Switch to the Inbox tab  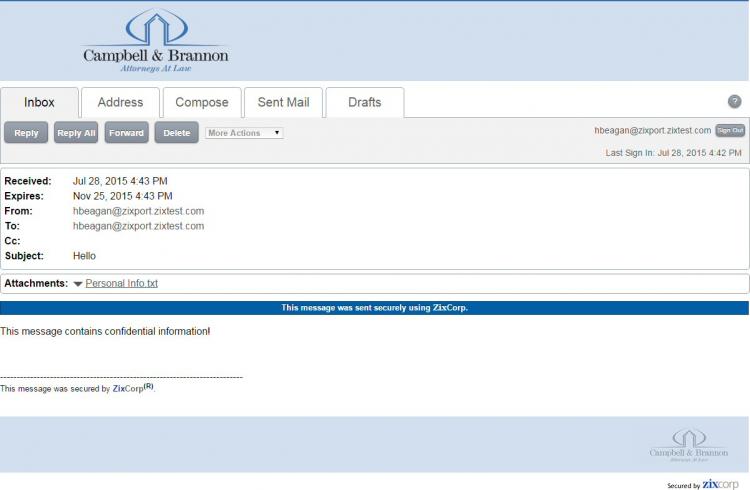point(40,102)
